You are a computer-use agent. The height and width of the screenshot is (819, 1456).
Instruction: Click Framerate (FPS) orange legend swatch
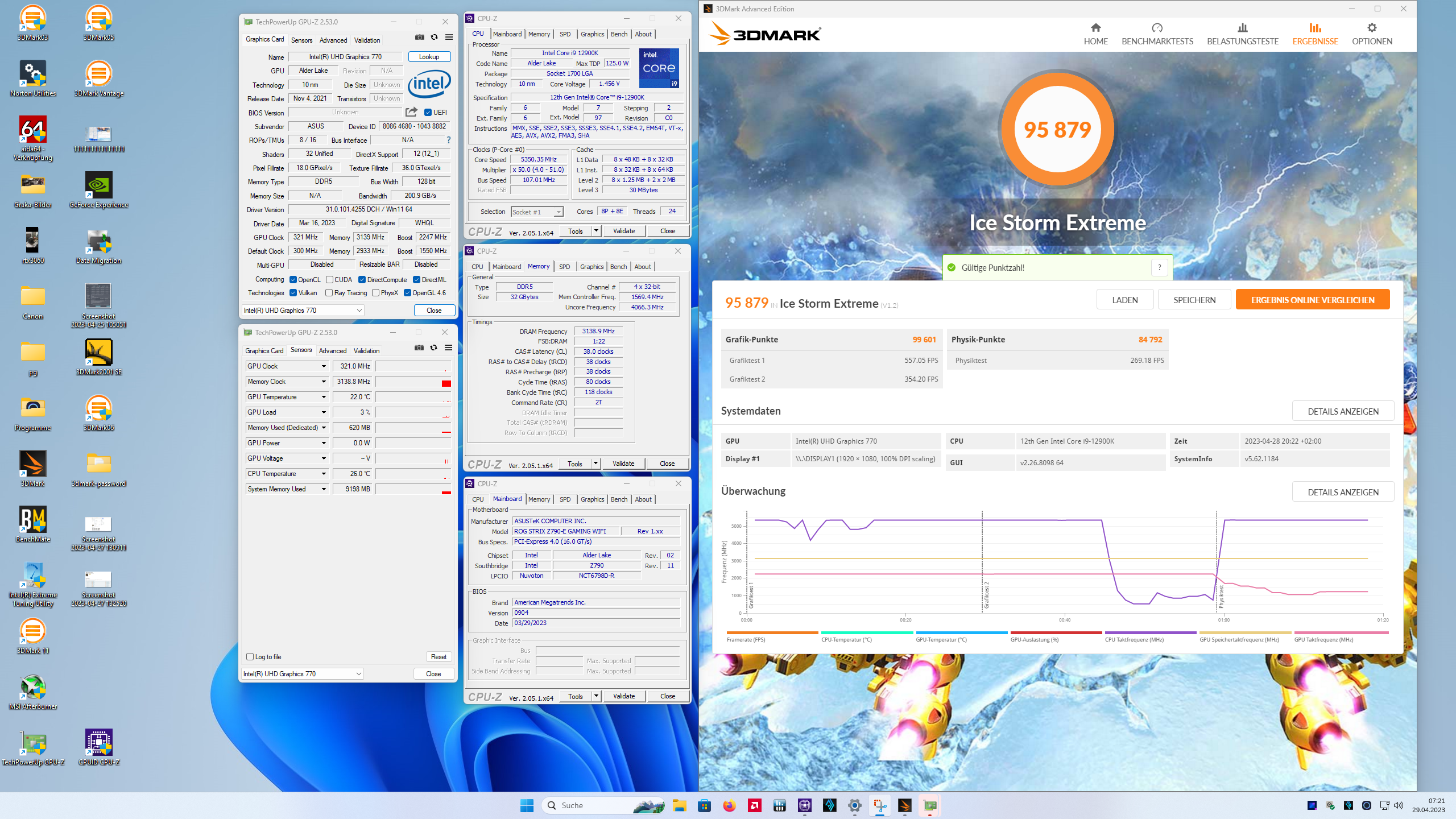(x=772, y=632)
